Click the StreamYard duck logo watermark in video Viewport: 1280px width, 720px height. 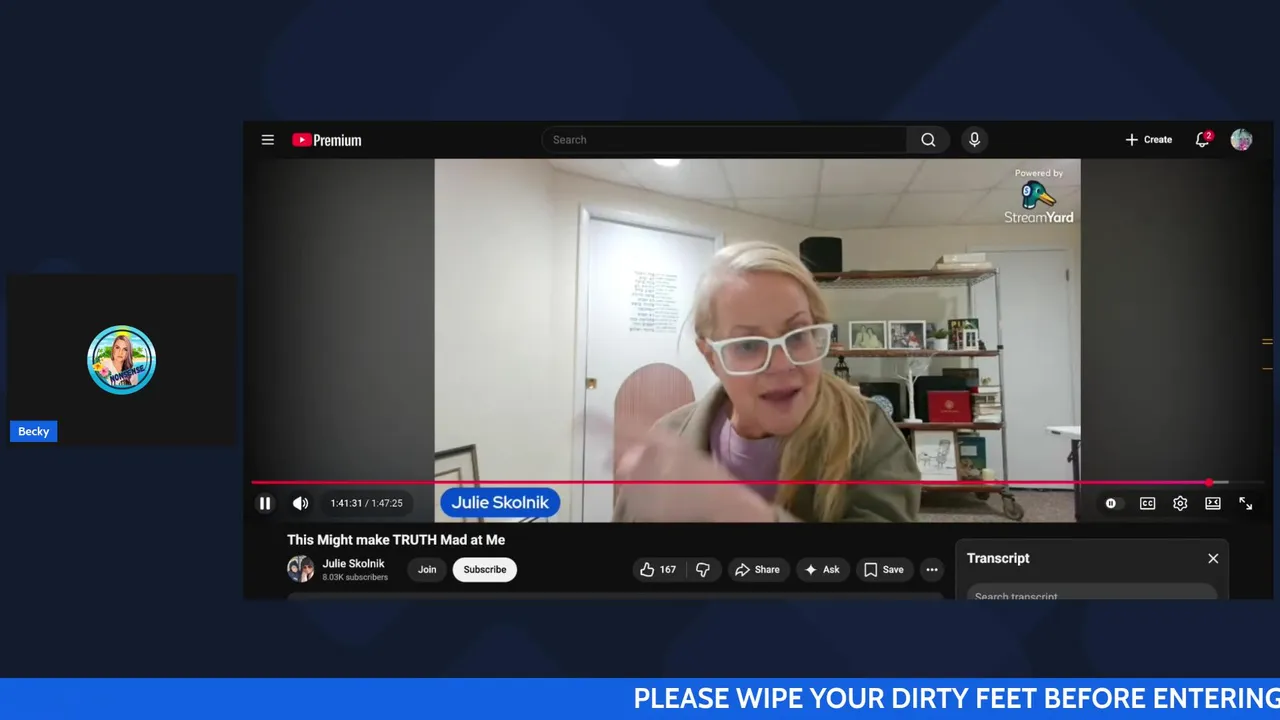1039,195
